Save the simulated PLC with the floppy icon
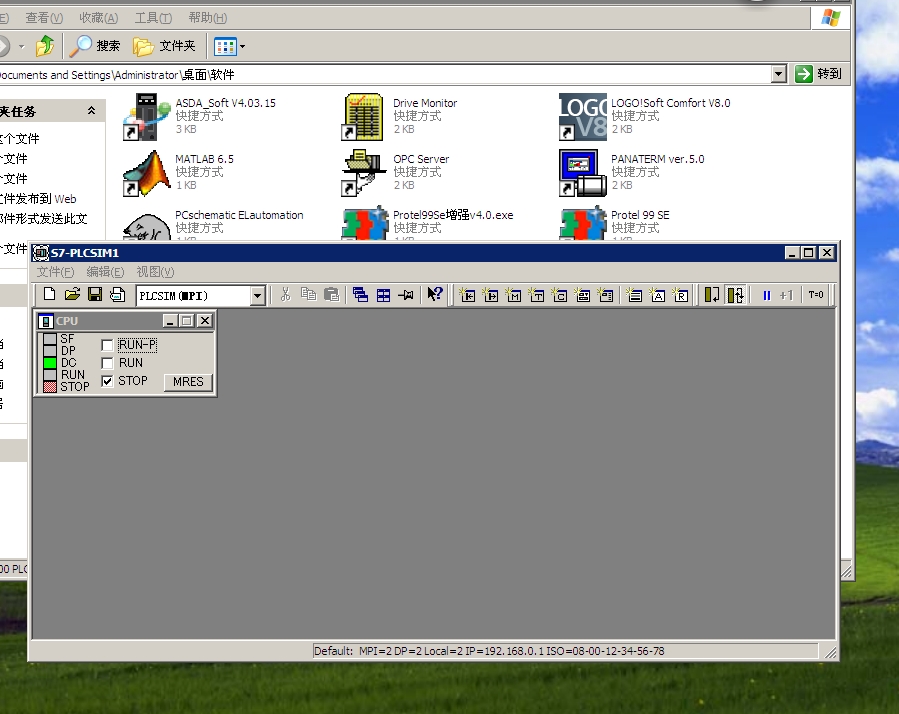 [95, 295]
